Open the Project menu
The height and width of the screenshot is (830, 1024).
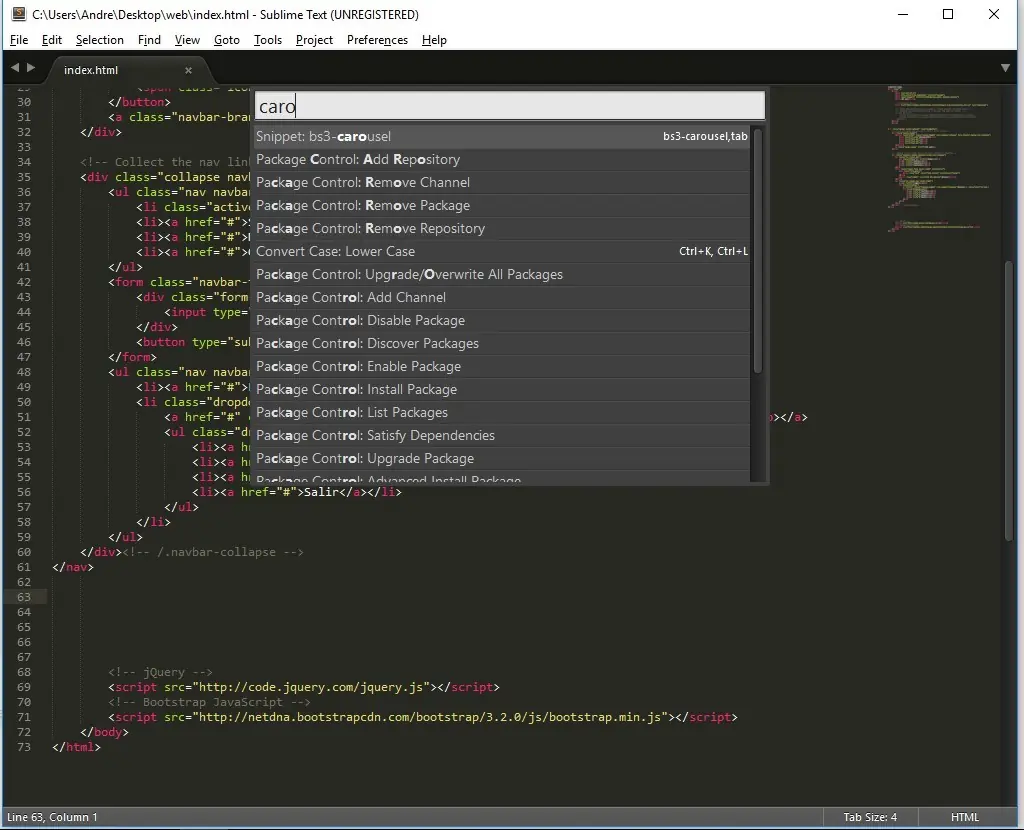click(x=314, y=40)
